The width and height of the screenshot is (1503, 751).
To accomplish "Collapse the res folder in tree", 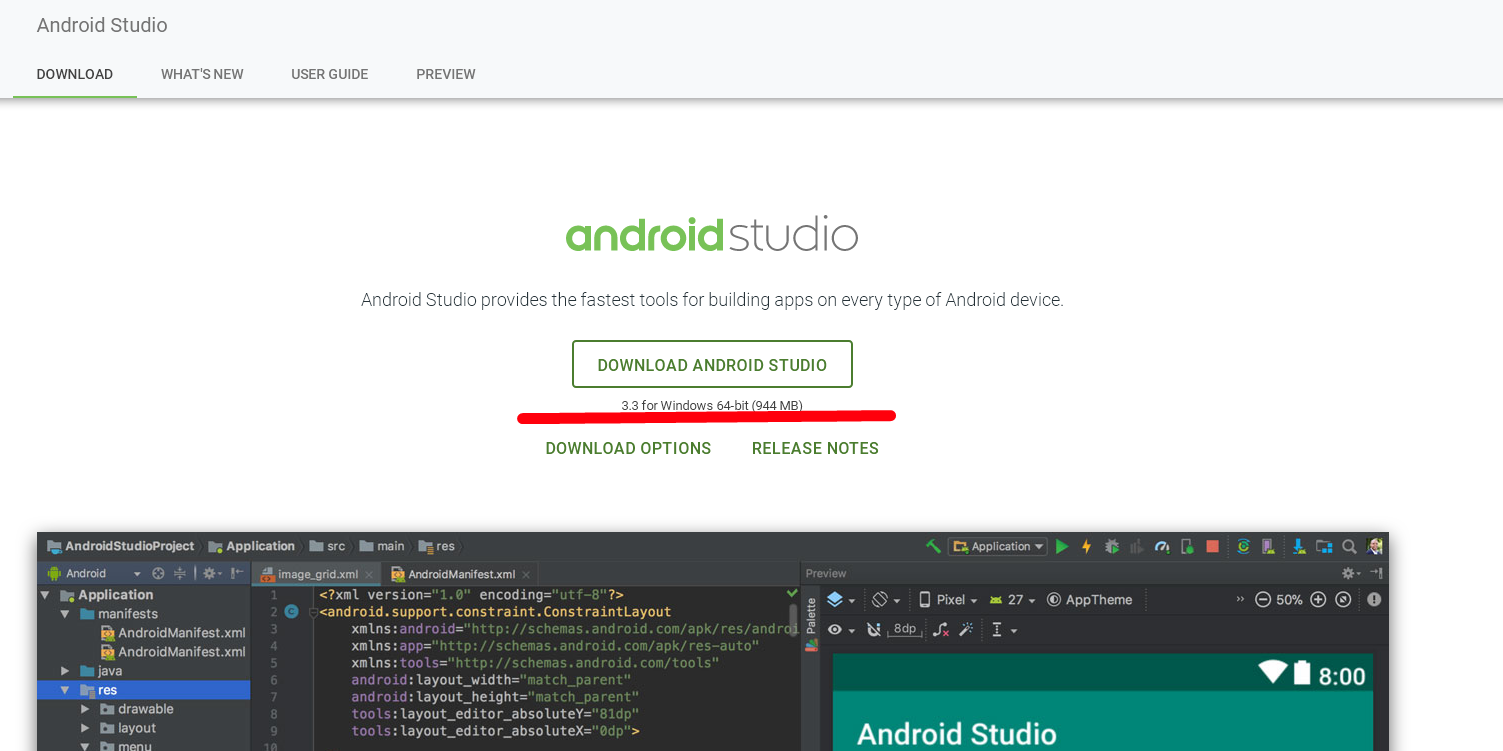I will (x=65, y=690).
